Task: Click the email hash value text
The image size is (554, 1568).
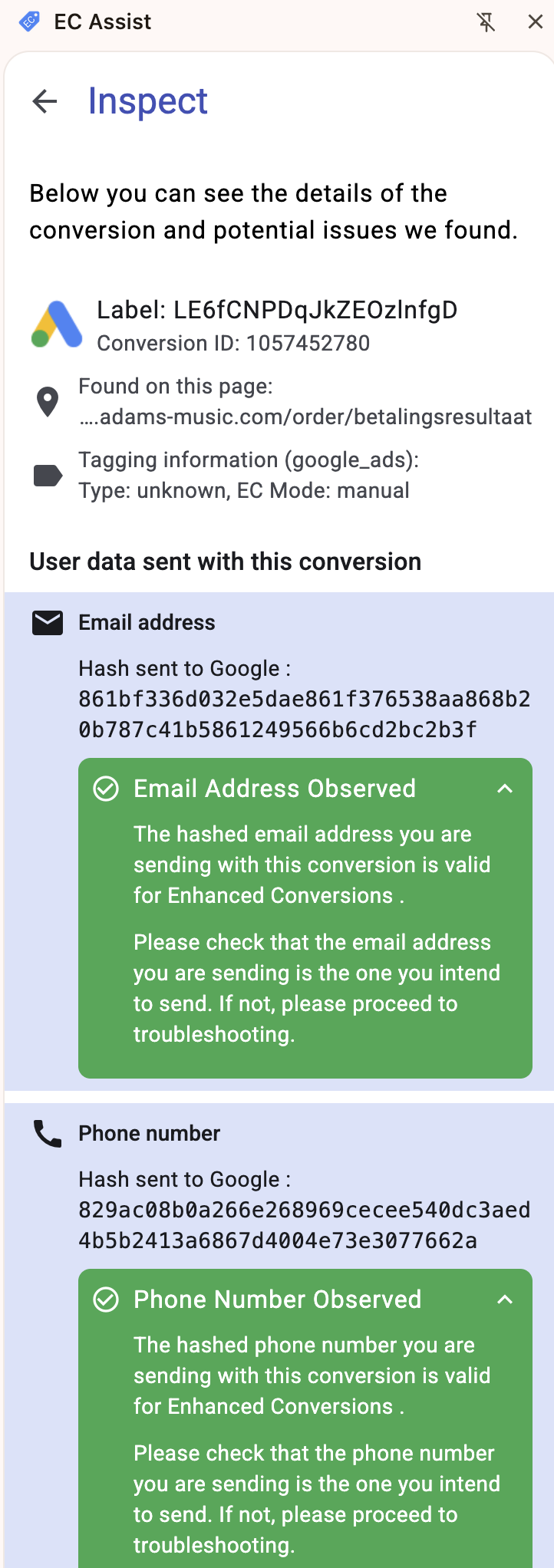Action: [x=304, y=714]
